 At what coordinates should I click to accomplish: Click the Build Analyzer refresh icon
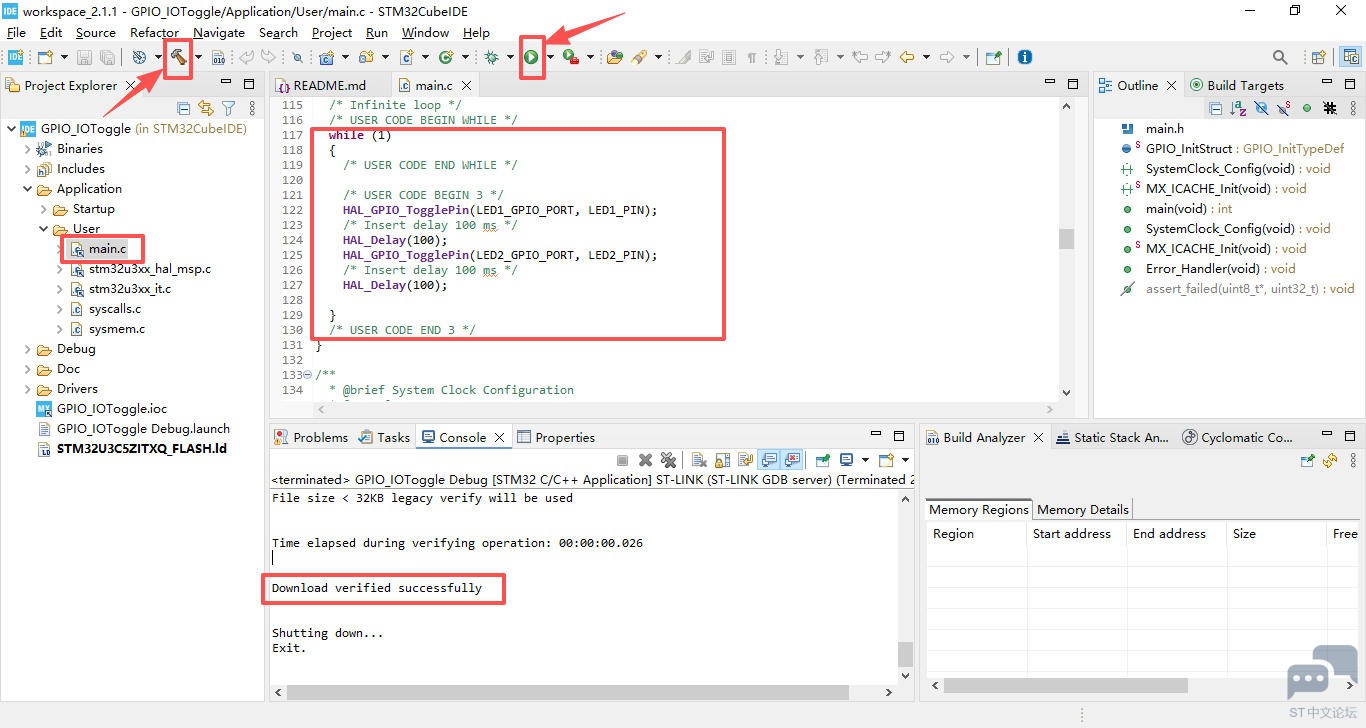click(x=1330, y=460)
